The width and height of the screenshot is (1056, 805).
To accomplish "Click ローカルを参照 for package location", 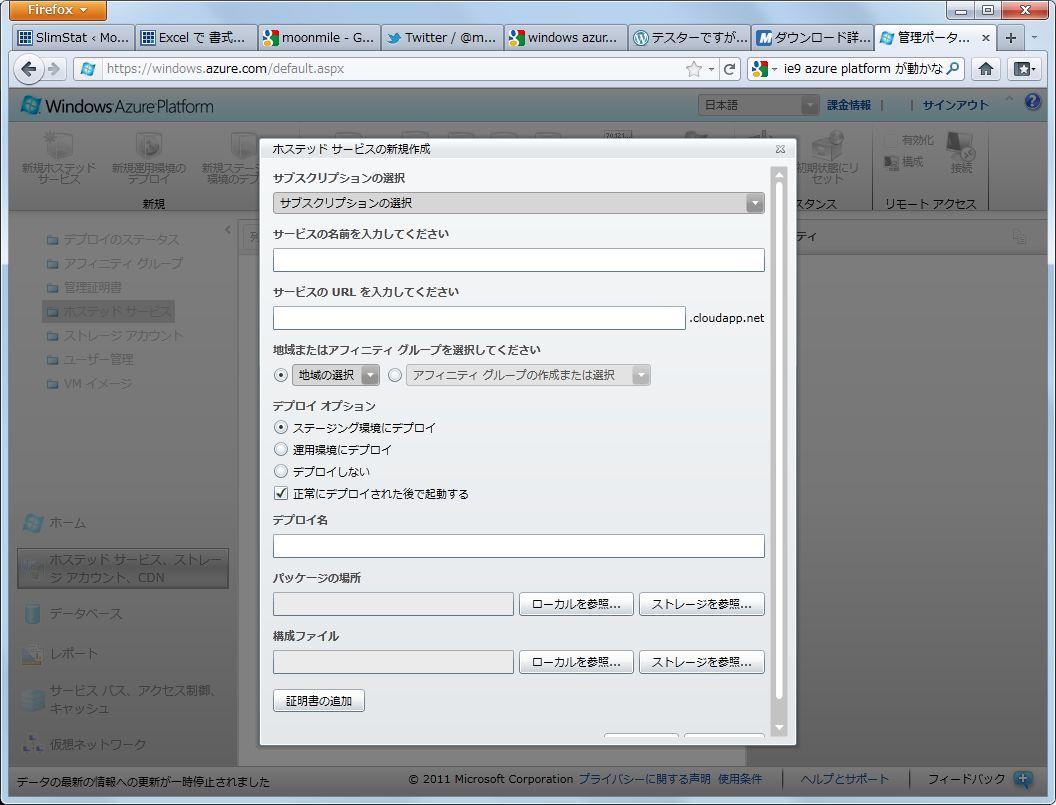I will point(576,604).
